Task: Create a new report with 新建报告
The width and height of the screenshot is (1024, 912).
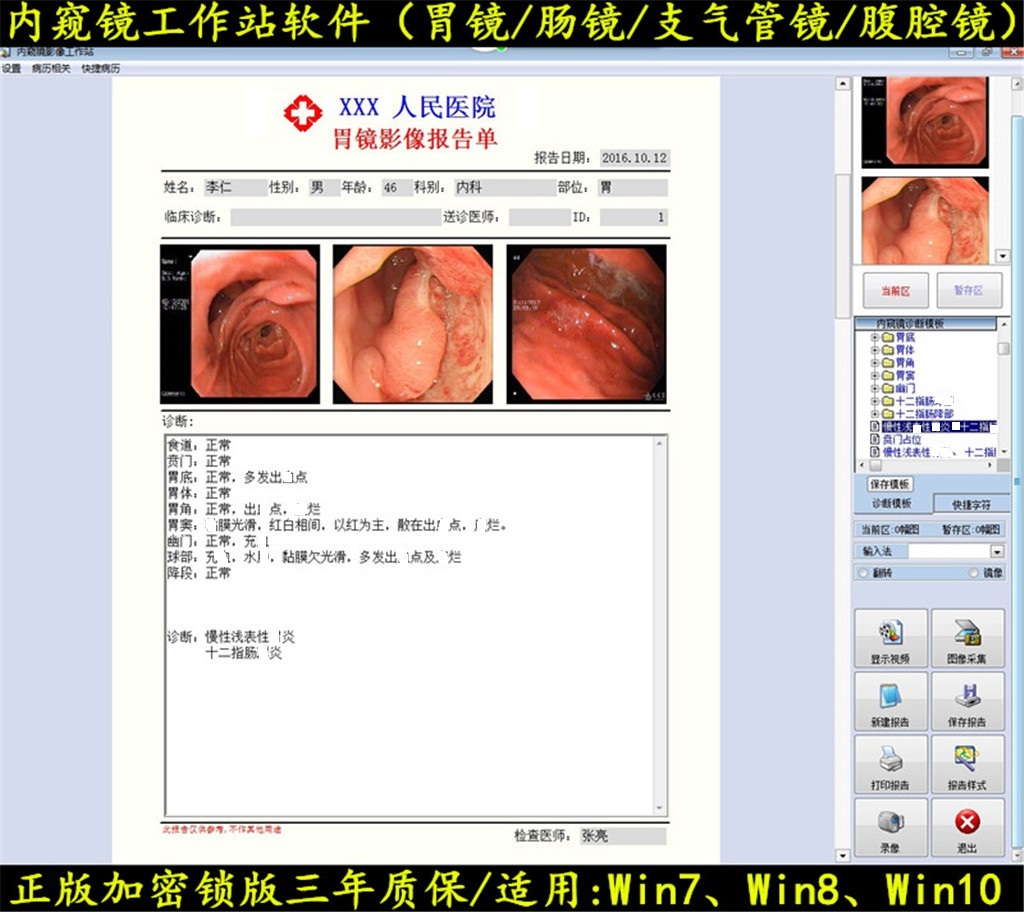Action: [889, 701]
